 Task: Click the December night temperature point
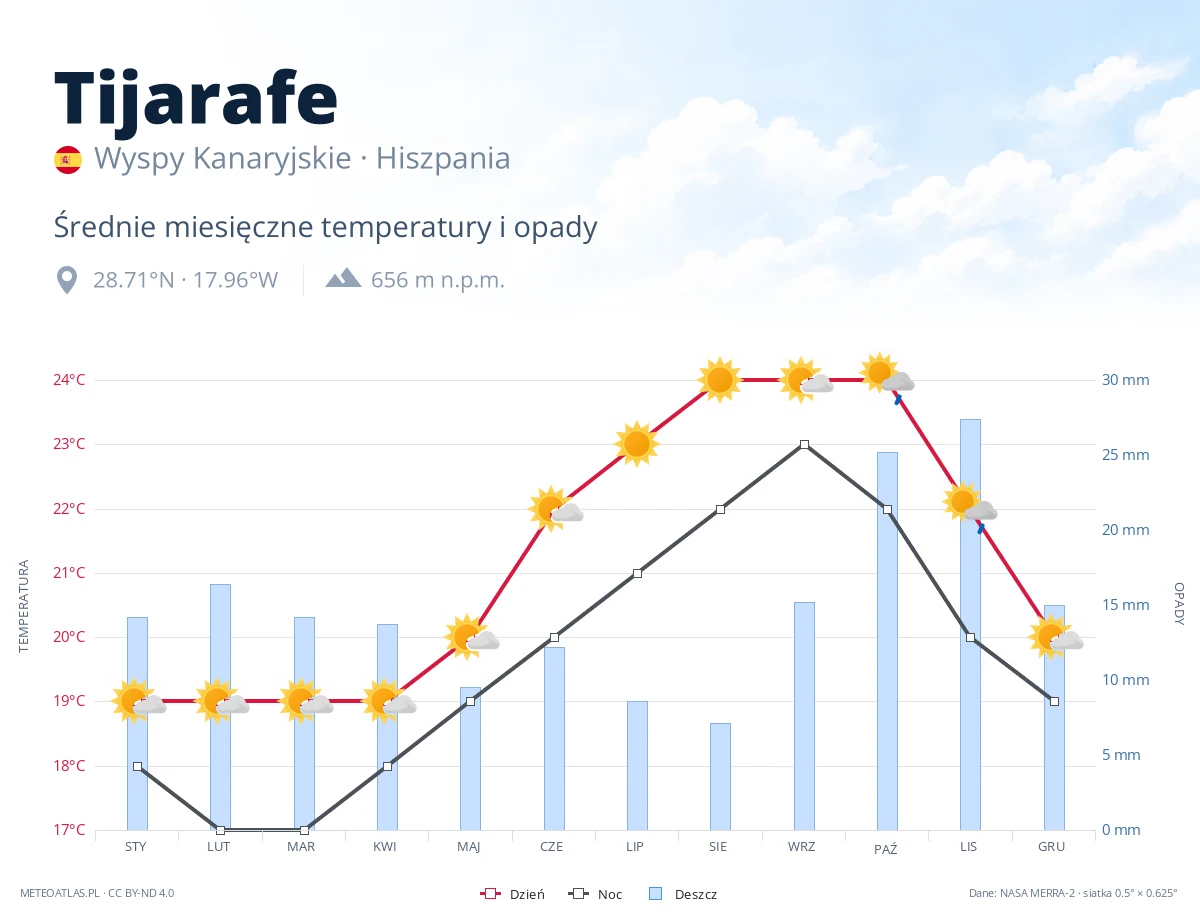(x=1054, y=701)
